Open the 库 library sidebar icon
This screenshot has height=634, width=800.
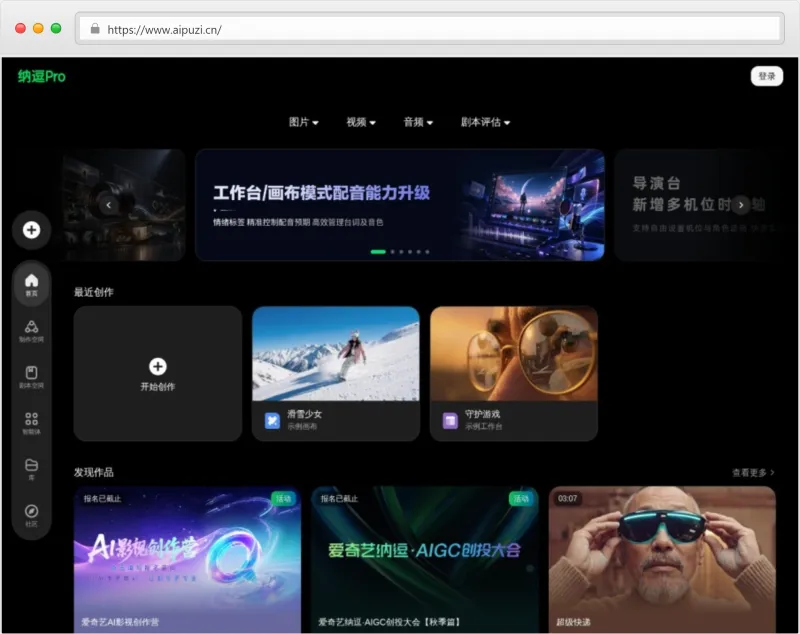pos(32,469)
